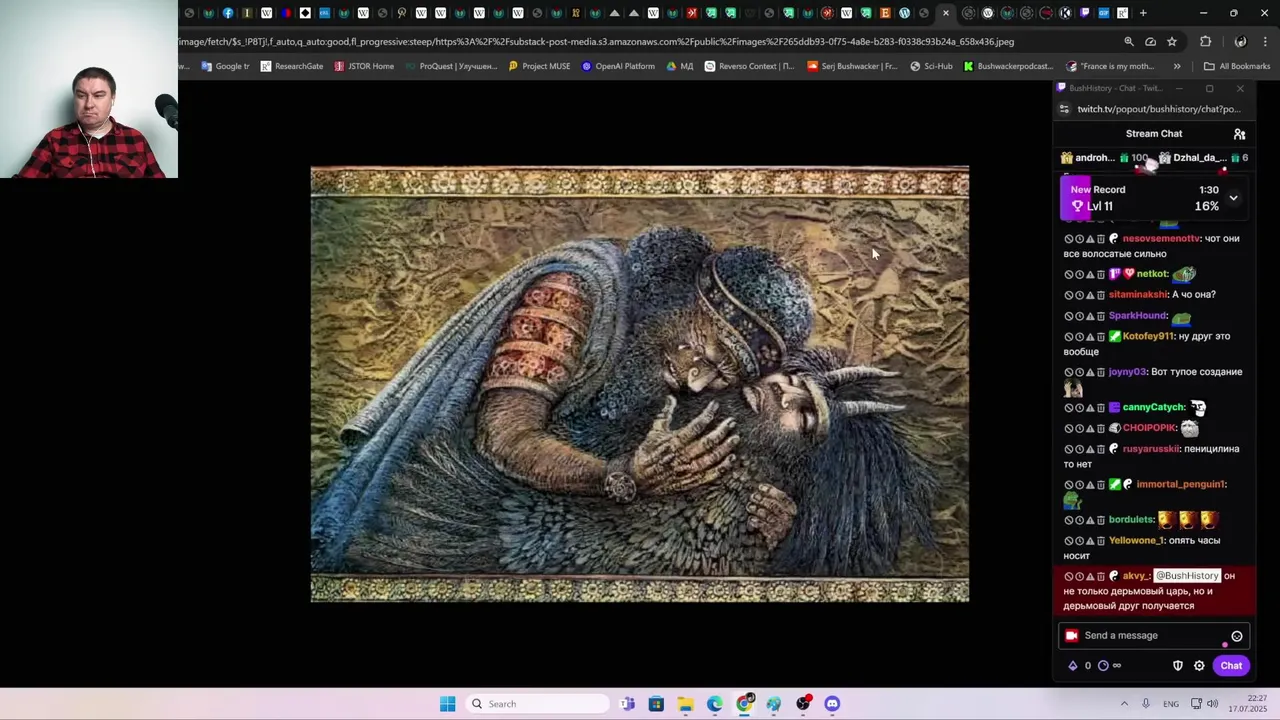
Task: Open username Kotofey911 in chat
Action: coord(1148,337)
